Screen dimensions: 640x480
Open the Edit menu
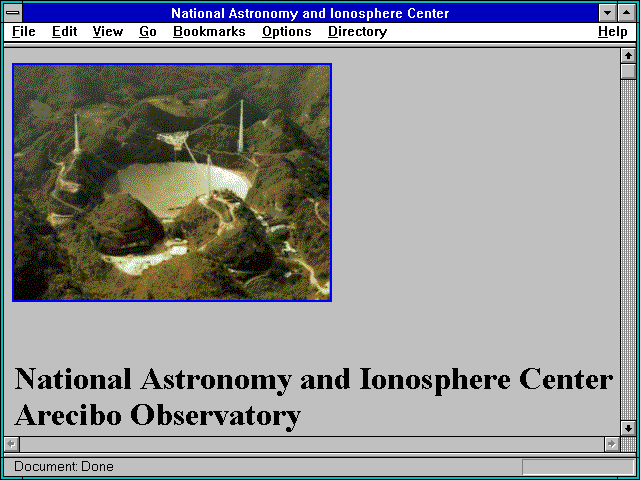click(64, 32)
